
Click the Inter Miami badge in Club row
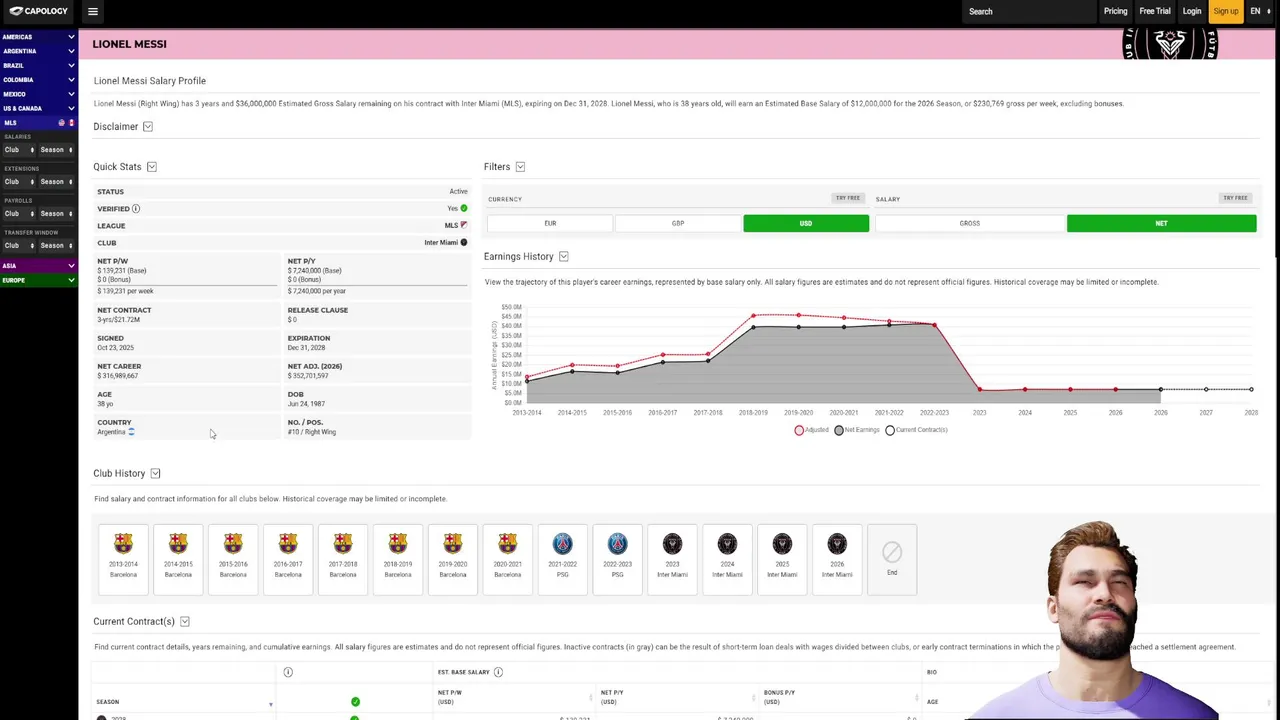pyautogui.click(x=463, y=242)
